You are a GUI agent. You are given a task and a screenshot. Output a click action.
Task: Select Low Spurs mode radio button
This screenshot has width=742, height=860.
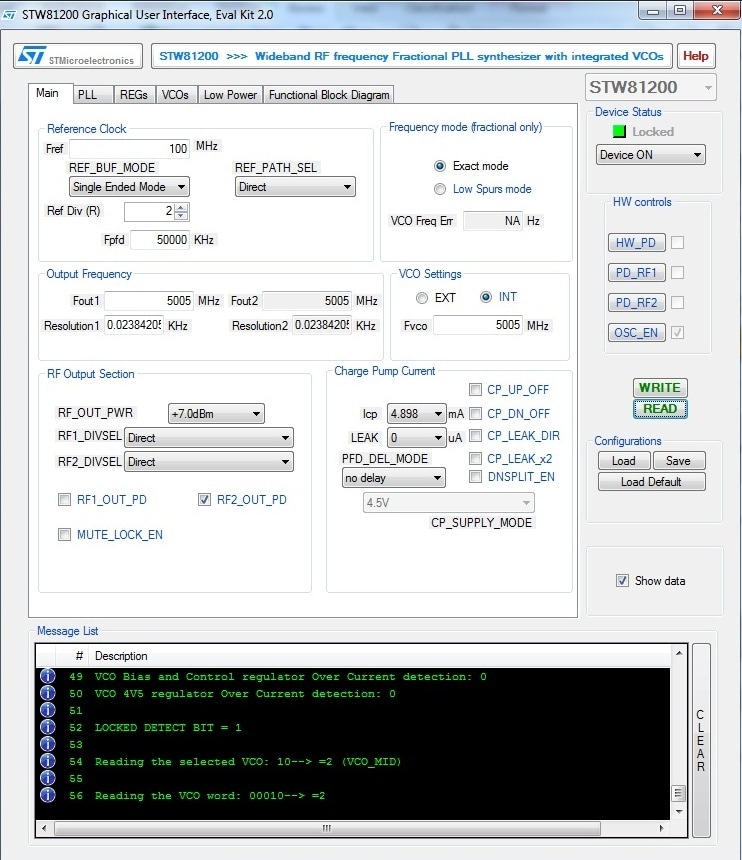pos(440,189)
